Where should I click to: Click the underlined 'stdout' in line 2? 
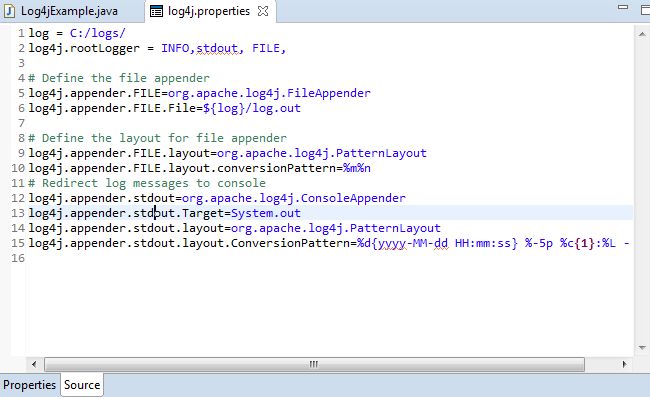(217, 48)
